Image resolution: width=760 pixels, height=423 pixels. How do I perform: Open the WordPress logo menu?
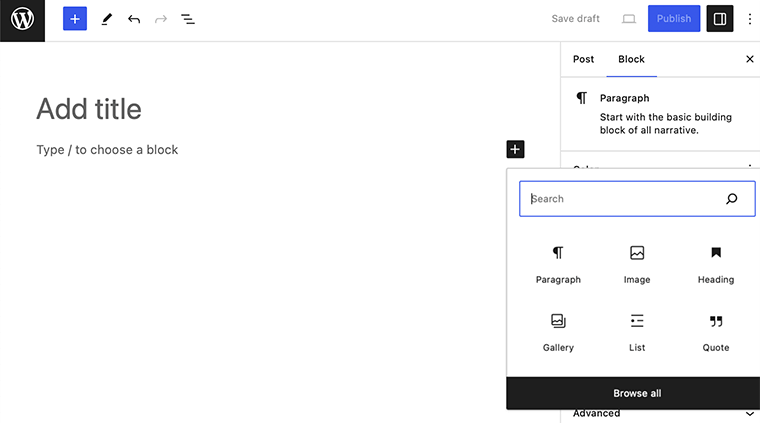(x=22, y=20)
